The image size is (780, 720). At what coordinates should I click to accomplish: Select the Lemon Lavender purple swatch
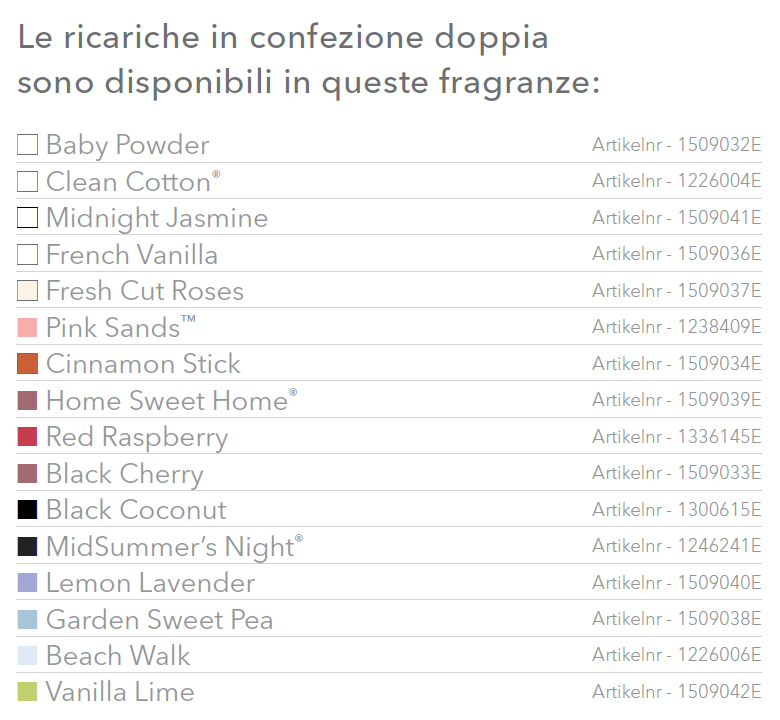click(x=27, y=583)
